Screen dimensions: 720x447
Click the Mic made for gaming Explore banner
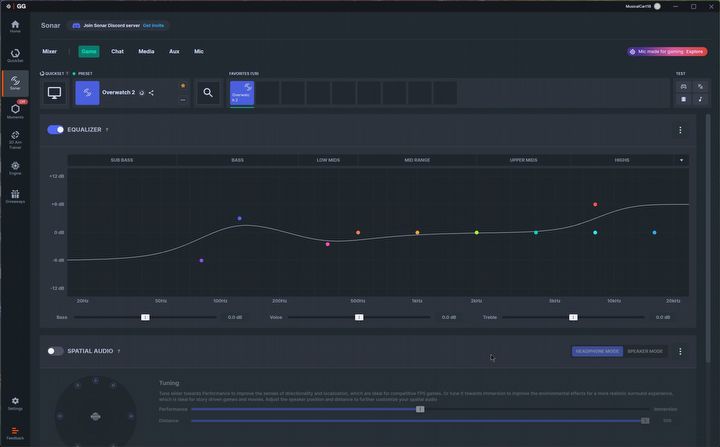pyautogui.click(x=667, y=51)
